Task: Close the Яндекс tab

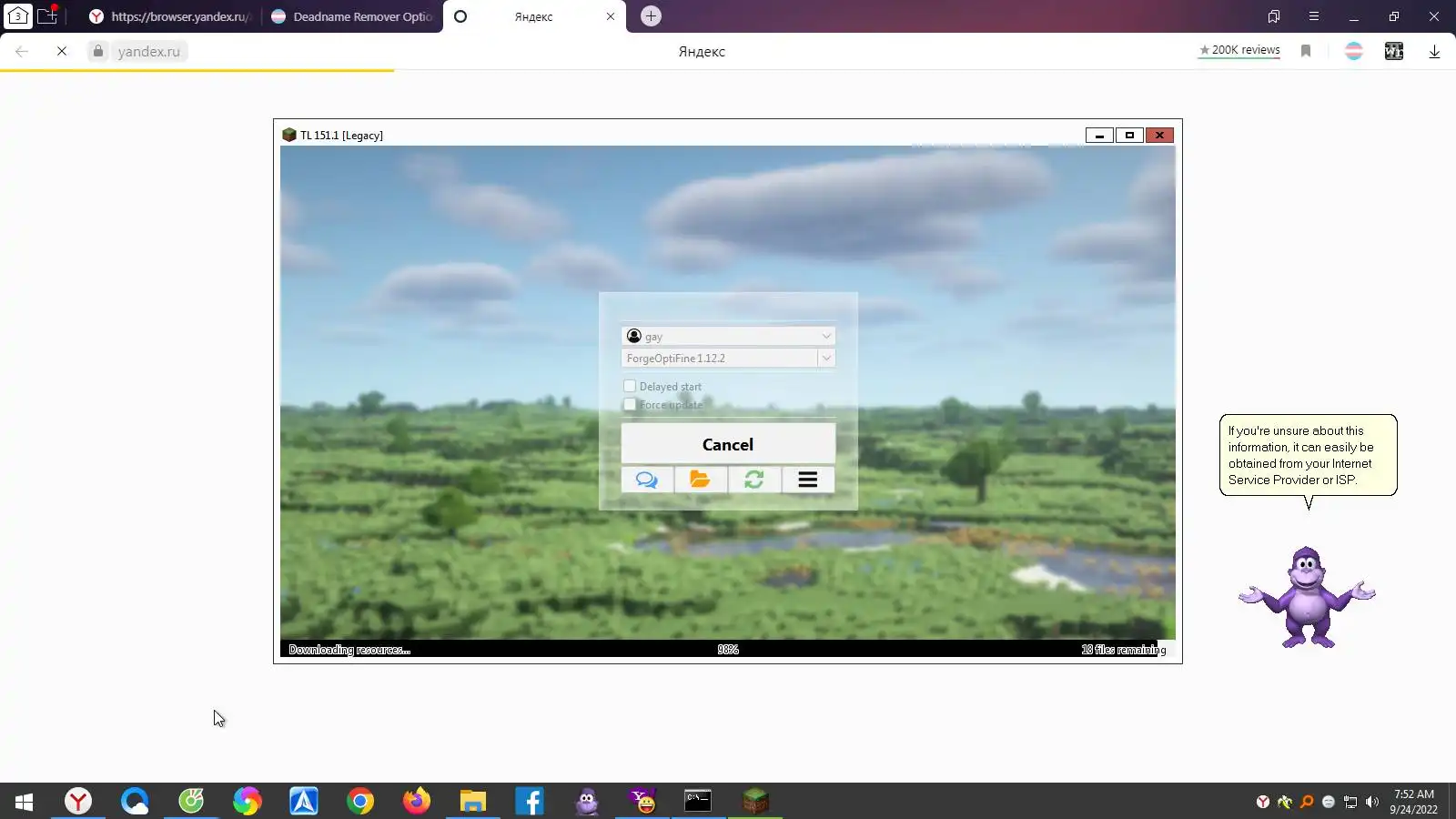Action: pos(611,16)
